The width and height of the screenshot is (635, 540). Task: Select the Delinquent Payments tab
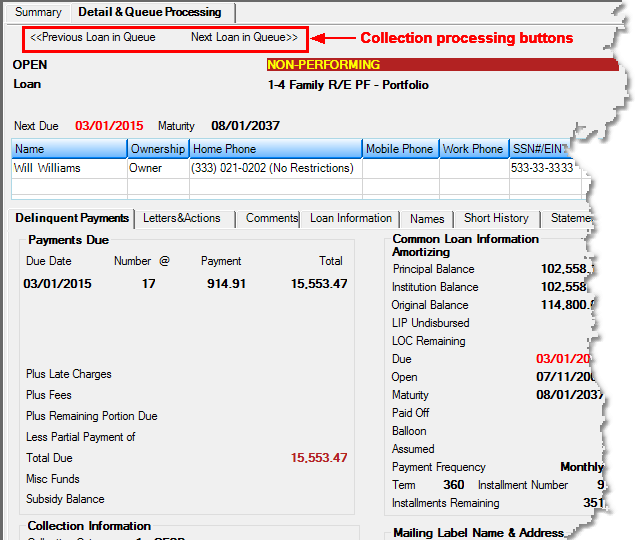73,218
